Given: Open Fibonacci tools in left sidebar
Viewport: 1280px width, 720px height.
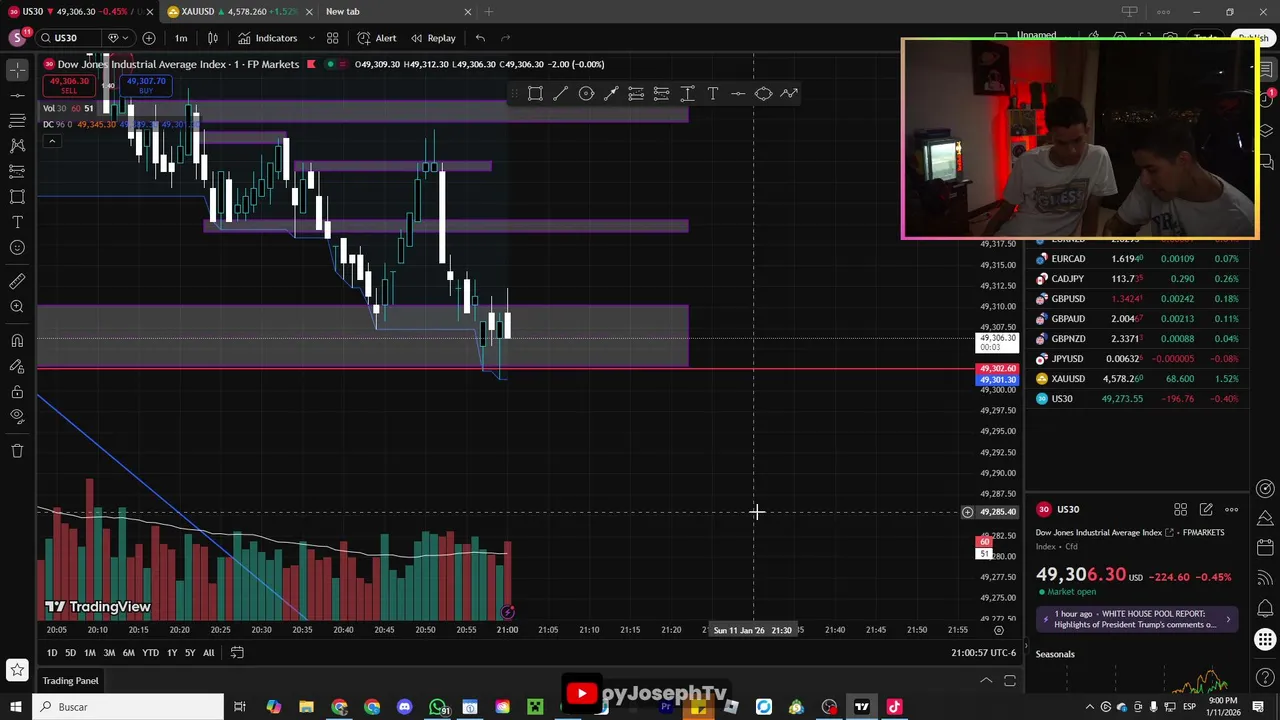Looking at the screenshot, I should [17, 120].
